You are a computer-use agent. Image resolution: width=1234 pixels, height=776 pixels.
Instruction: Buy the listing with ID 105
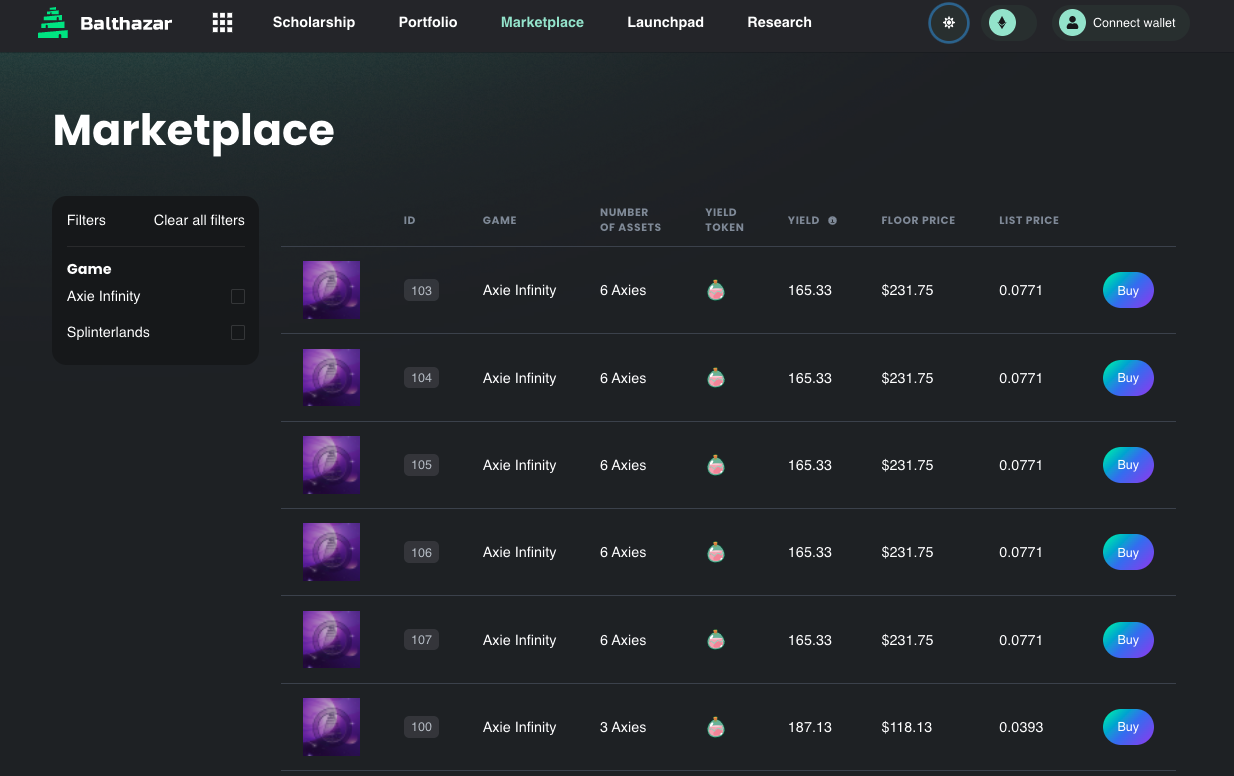(x=1128, y=465)
